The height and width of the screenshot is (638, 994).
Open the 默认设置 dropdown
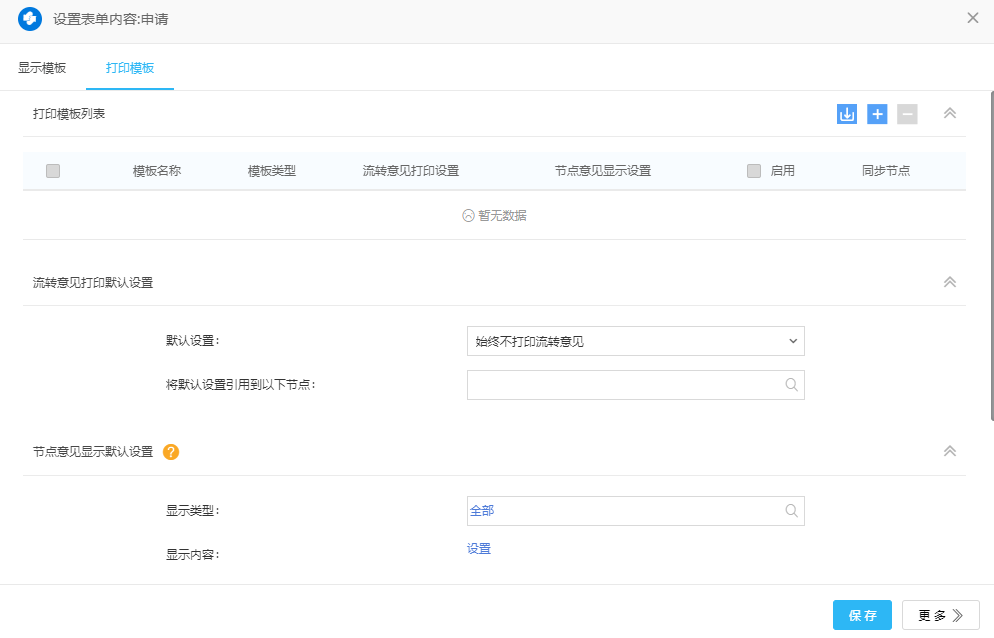tap(635, 341)
